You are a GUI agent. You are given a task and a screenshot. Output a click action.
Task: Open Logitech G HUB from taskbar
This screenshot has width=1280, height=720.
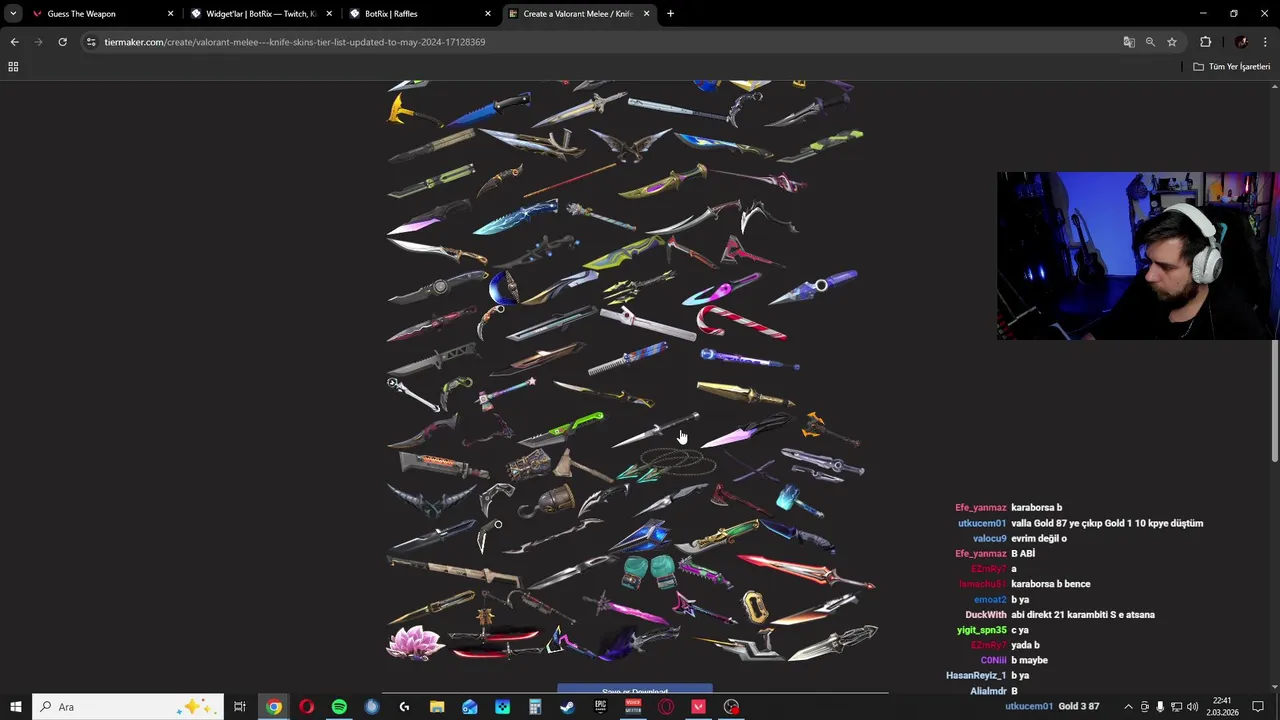click(x=404, y=707)
